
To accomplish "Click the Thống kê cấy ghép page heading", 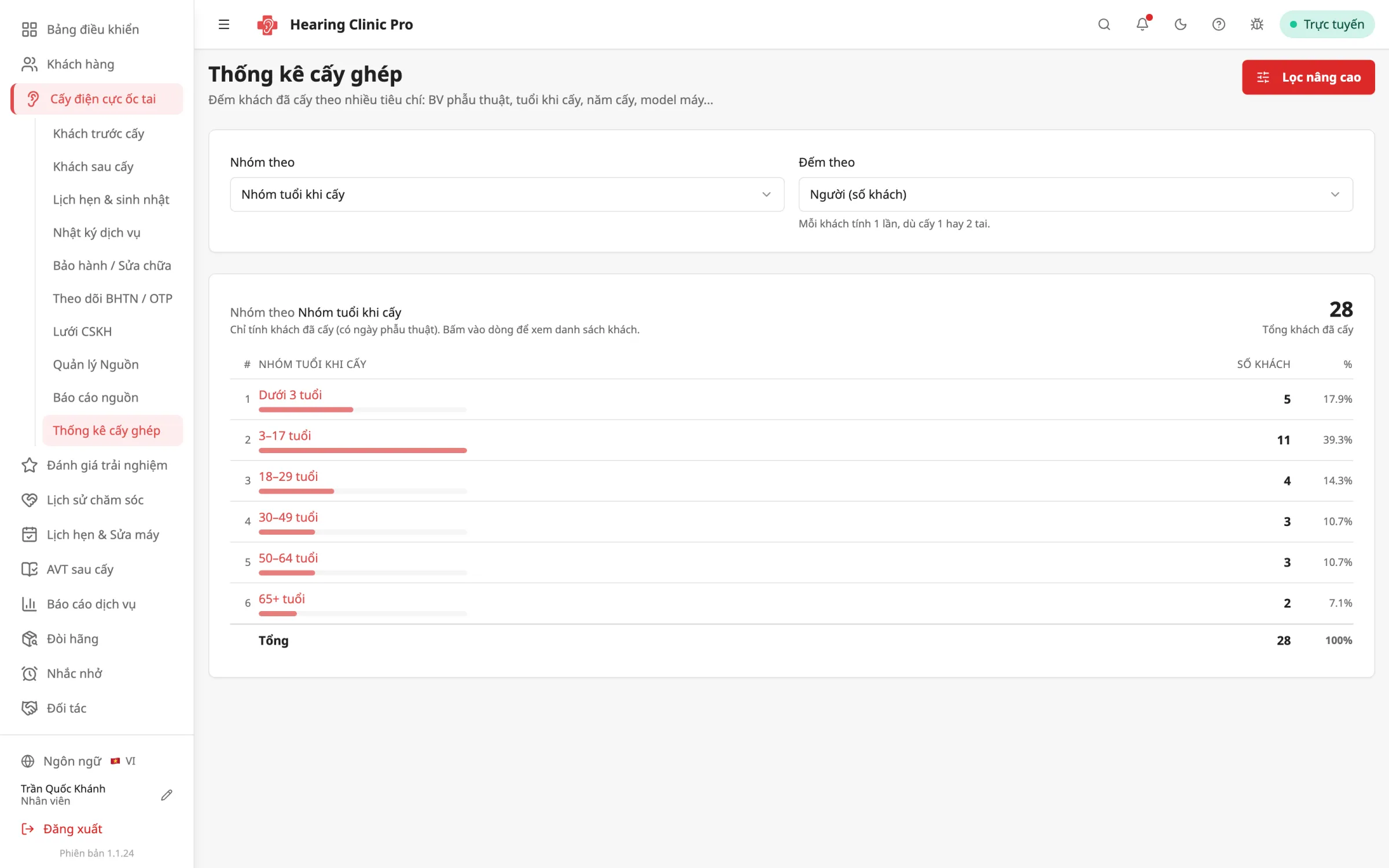I will click(306, 75).
